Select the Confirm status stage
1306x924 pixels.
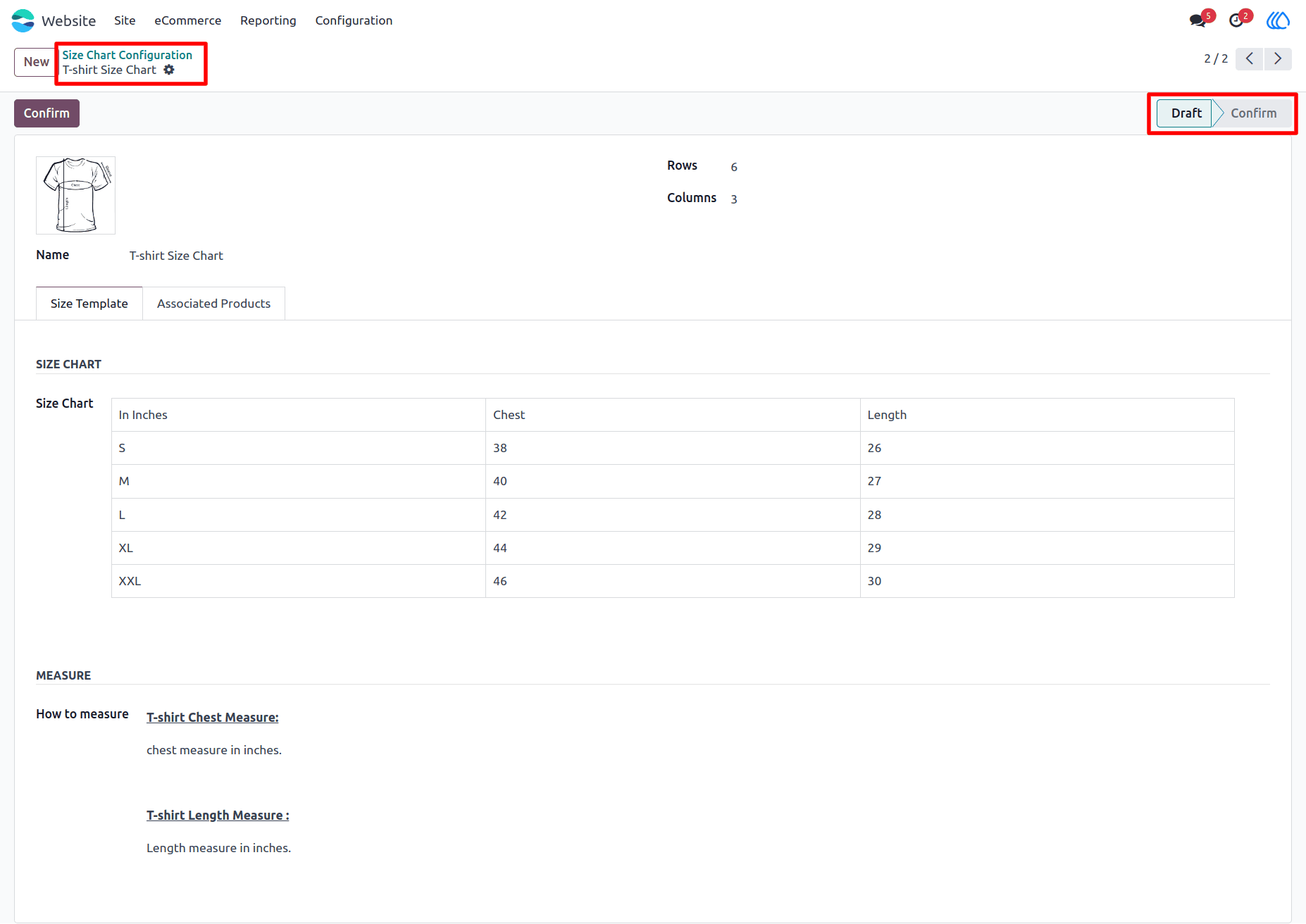click(1253, 113)
